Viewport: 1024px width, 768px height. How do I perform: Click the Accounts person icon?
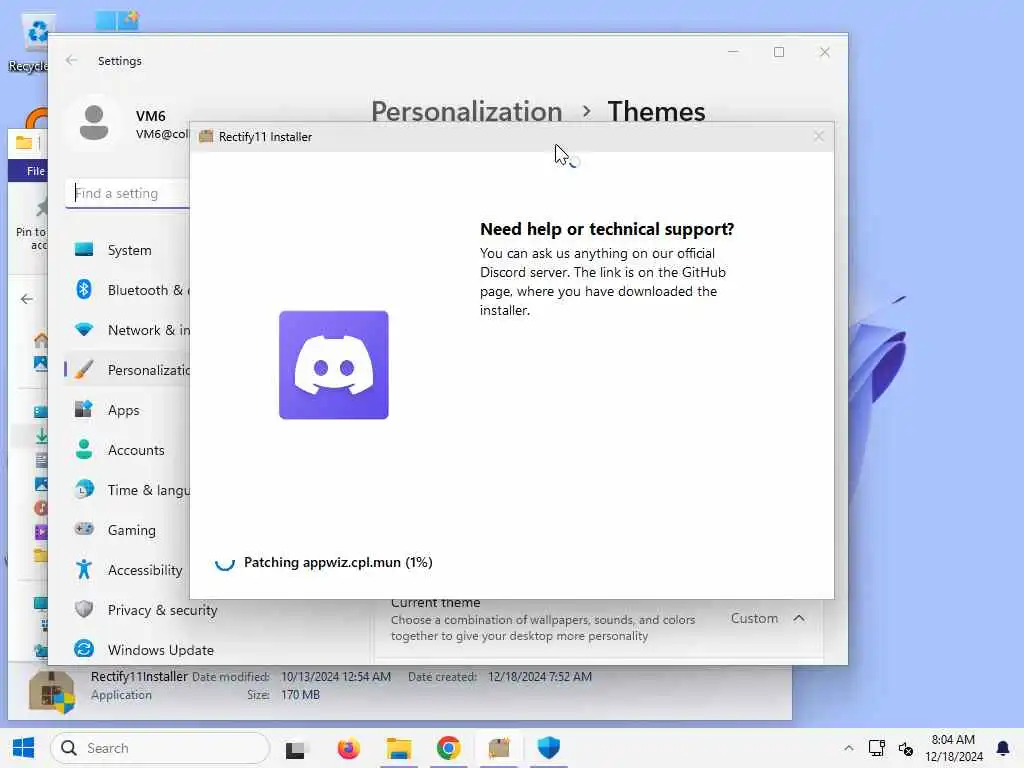(84, 449)
